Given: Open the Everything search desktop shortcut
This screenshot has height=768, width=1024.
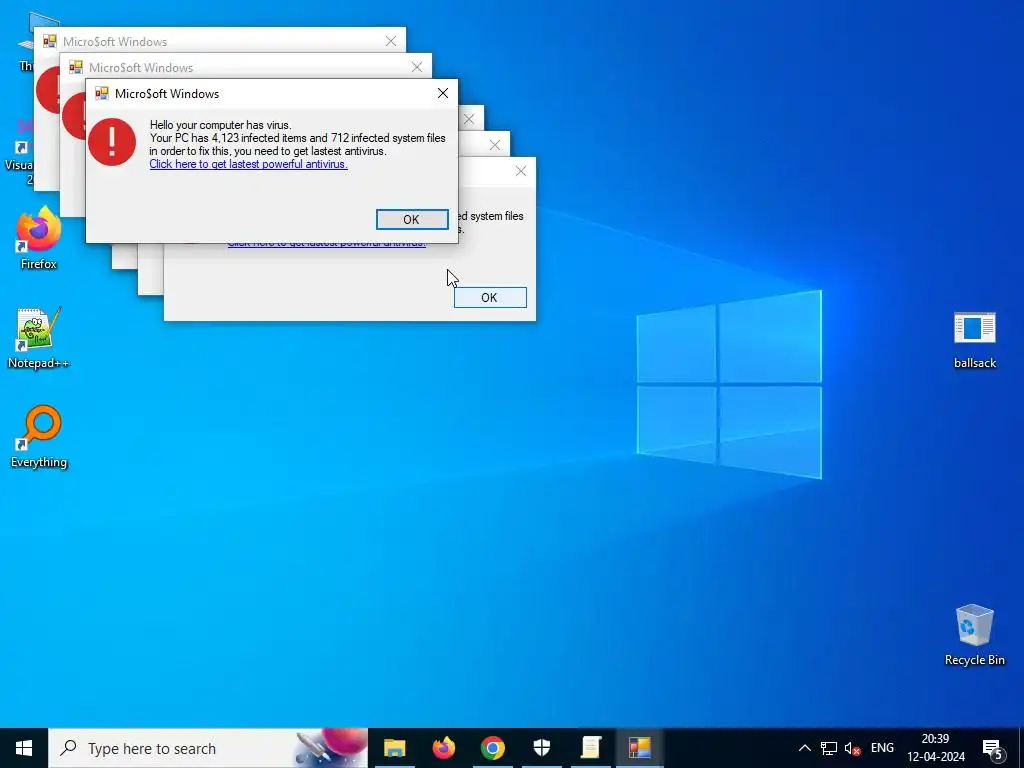Looking at the screenshot, I should pos(39,437).
